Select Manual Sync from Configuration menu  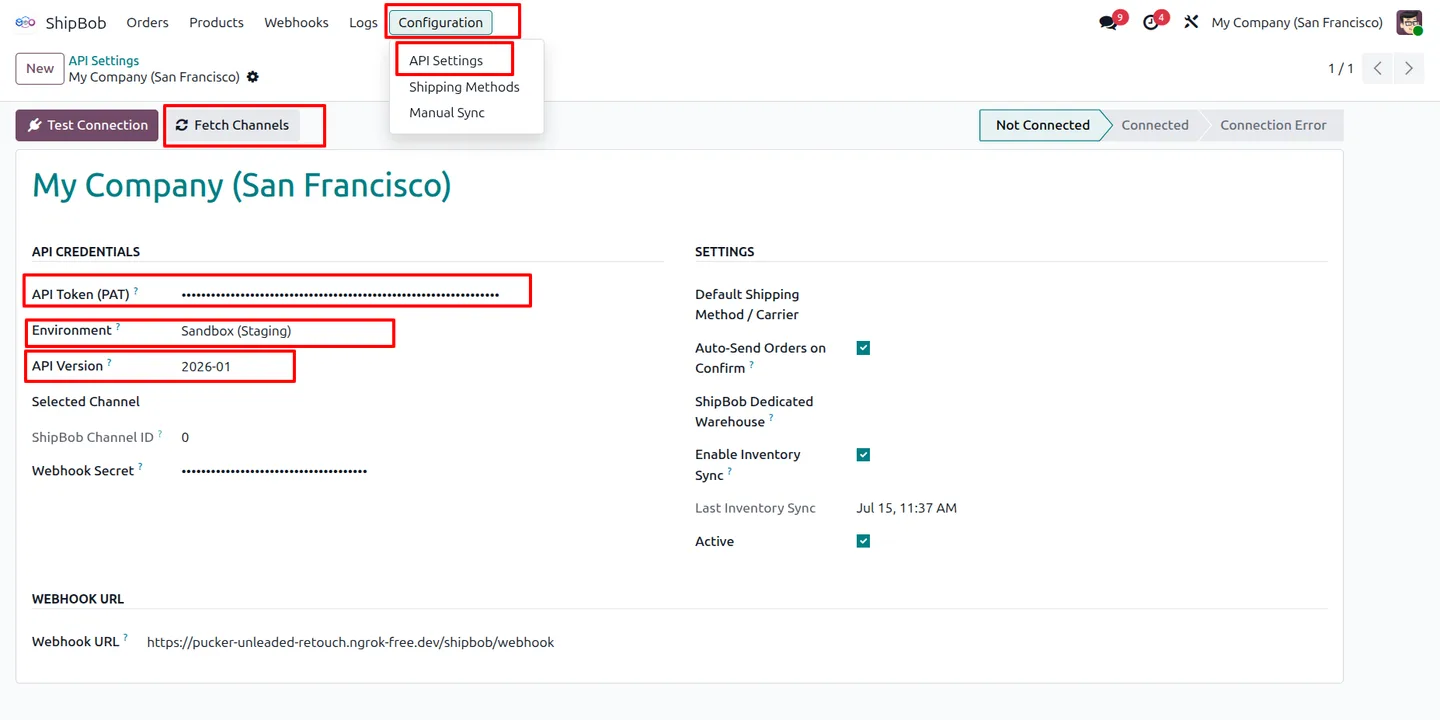tap(447, 113)
